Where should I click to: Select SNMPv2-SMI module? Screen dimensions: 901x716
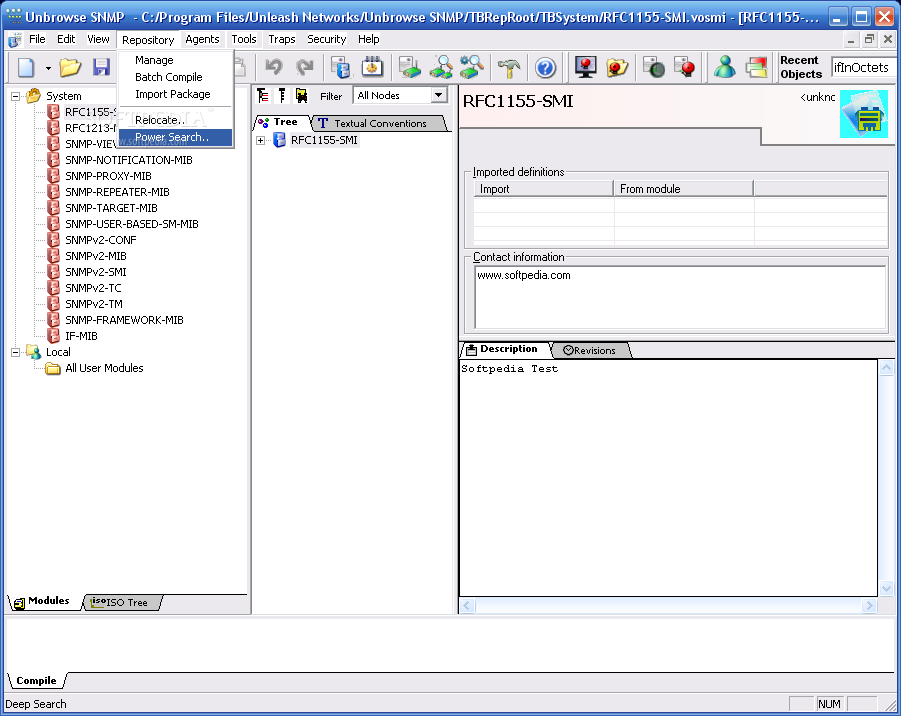tap(95, 273)
